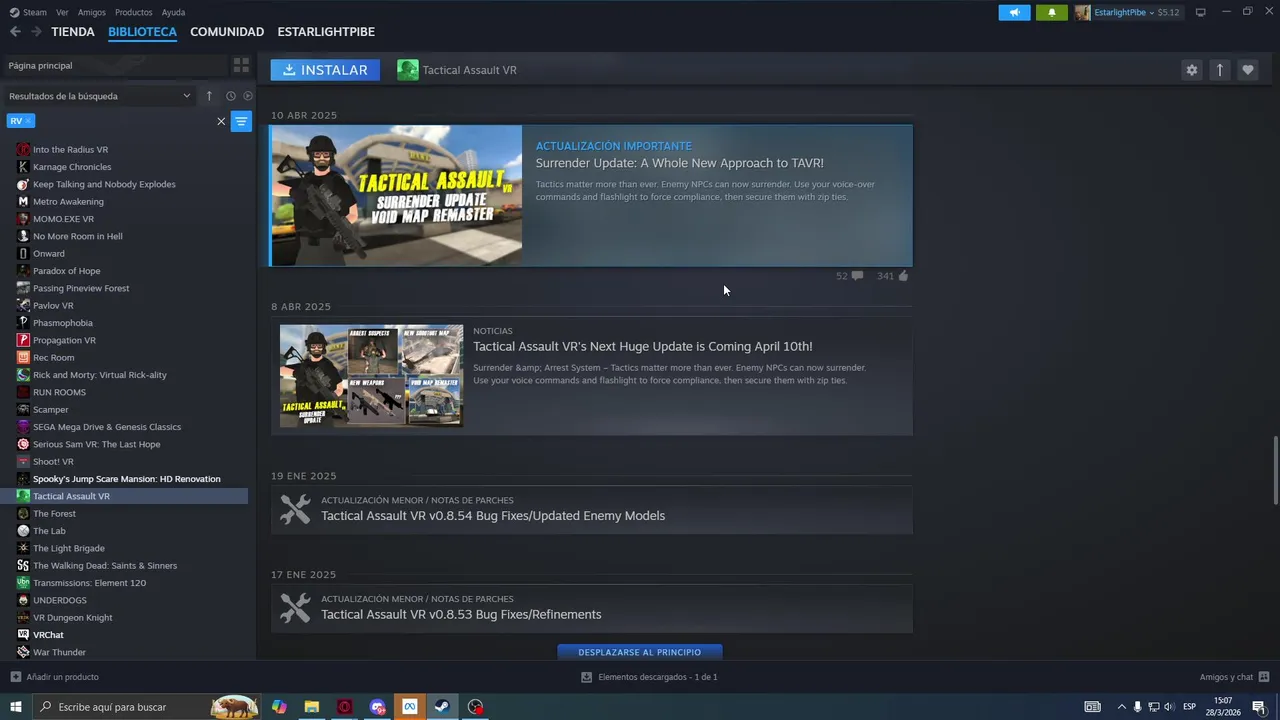Open the green notifications bell
1280x720 pixels.
(1051, 12)
